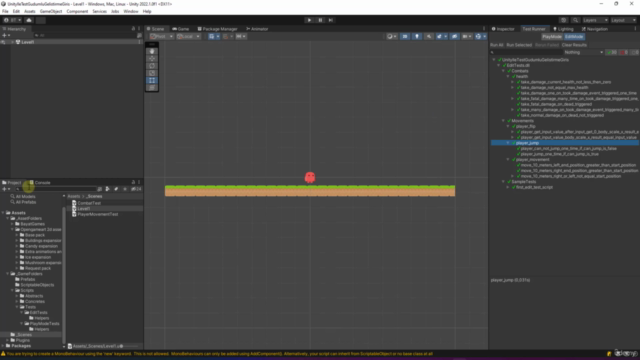Click the Project panel add (+) button

[x=5, y=189]
